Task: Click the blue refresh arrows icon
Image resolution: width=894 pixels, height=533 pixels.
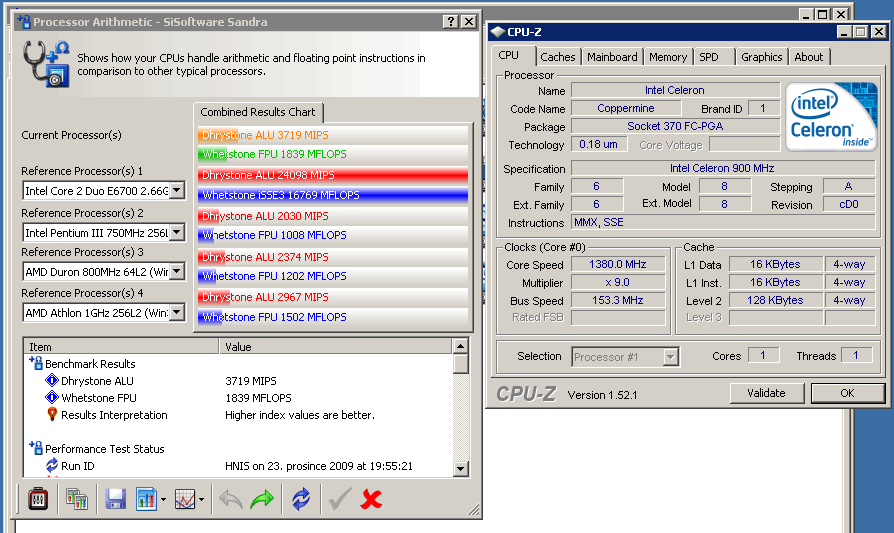Action: point(300,498)
